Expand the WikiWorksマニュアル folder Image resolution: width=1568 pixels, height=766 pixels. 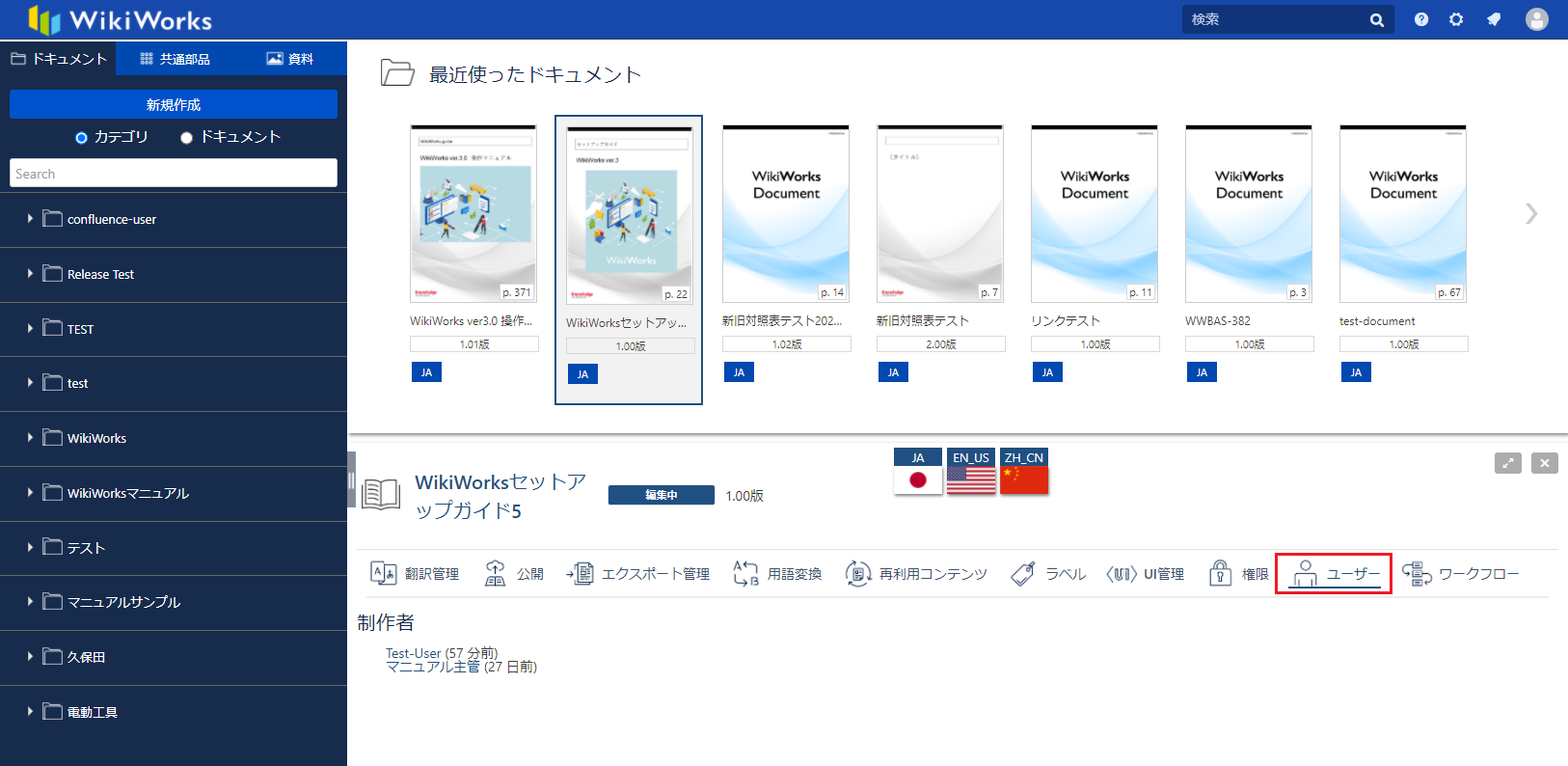coord(30,493)
